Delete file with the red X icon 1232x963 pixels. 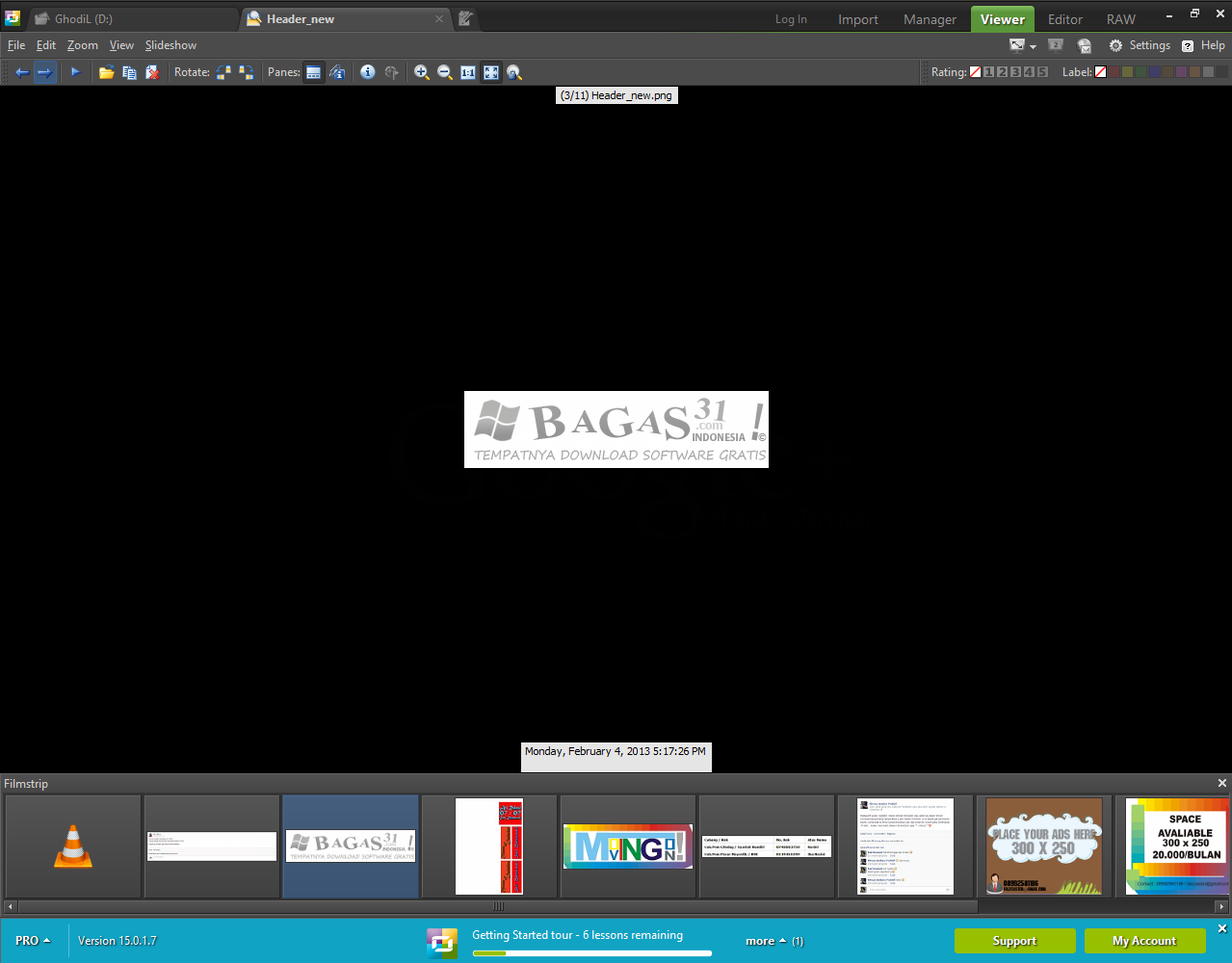[x=152, y=72]
